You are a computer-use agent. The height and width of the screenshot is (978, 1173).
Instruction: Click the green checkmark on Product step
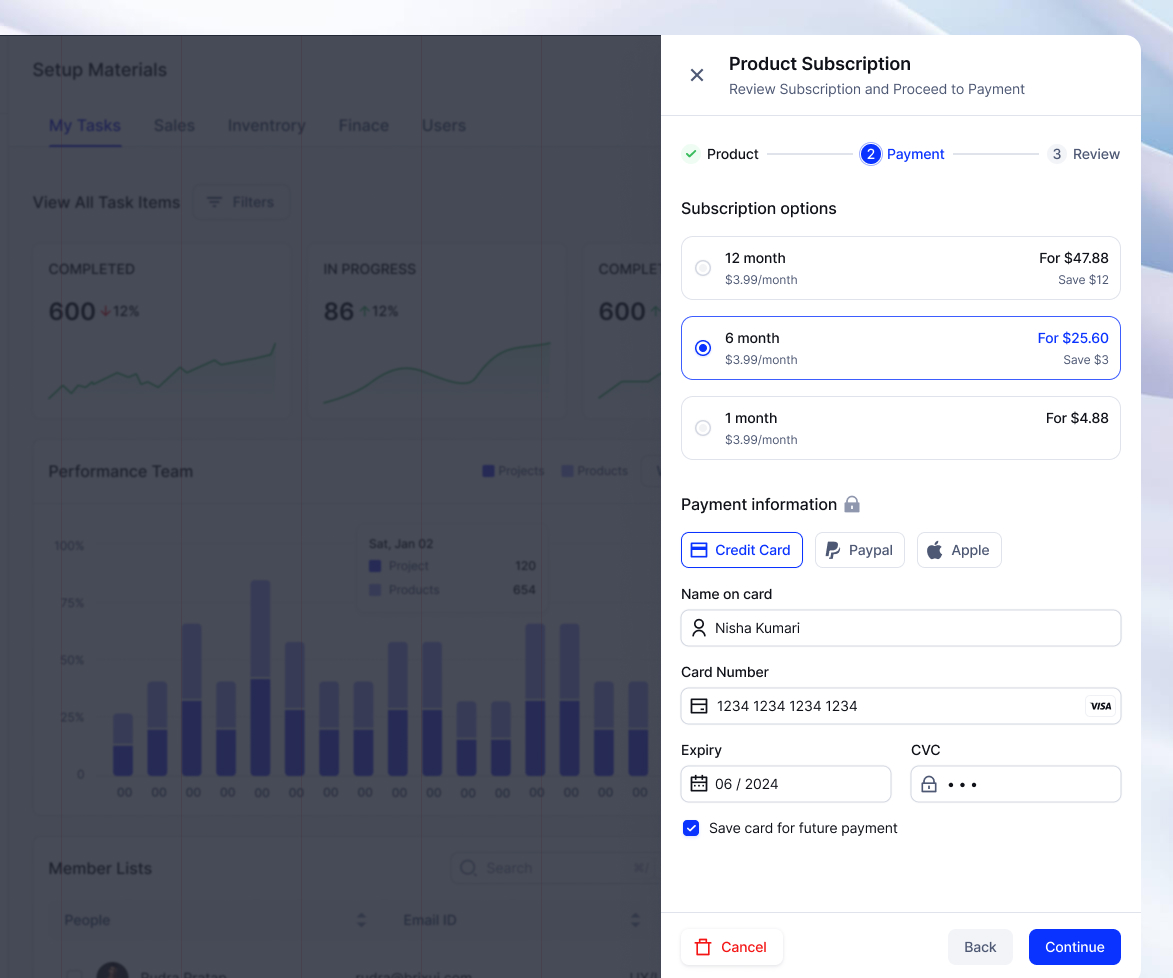pyautogui.click(x=689, y=154)
